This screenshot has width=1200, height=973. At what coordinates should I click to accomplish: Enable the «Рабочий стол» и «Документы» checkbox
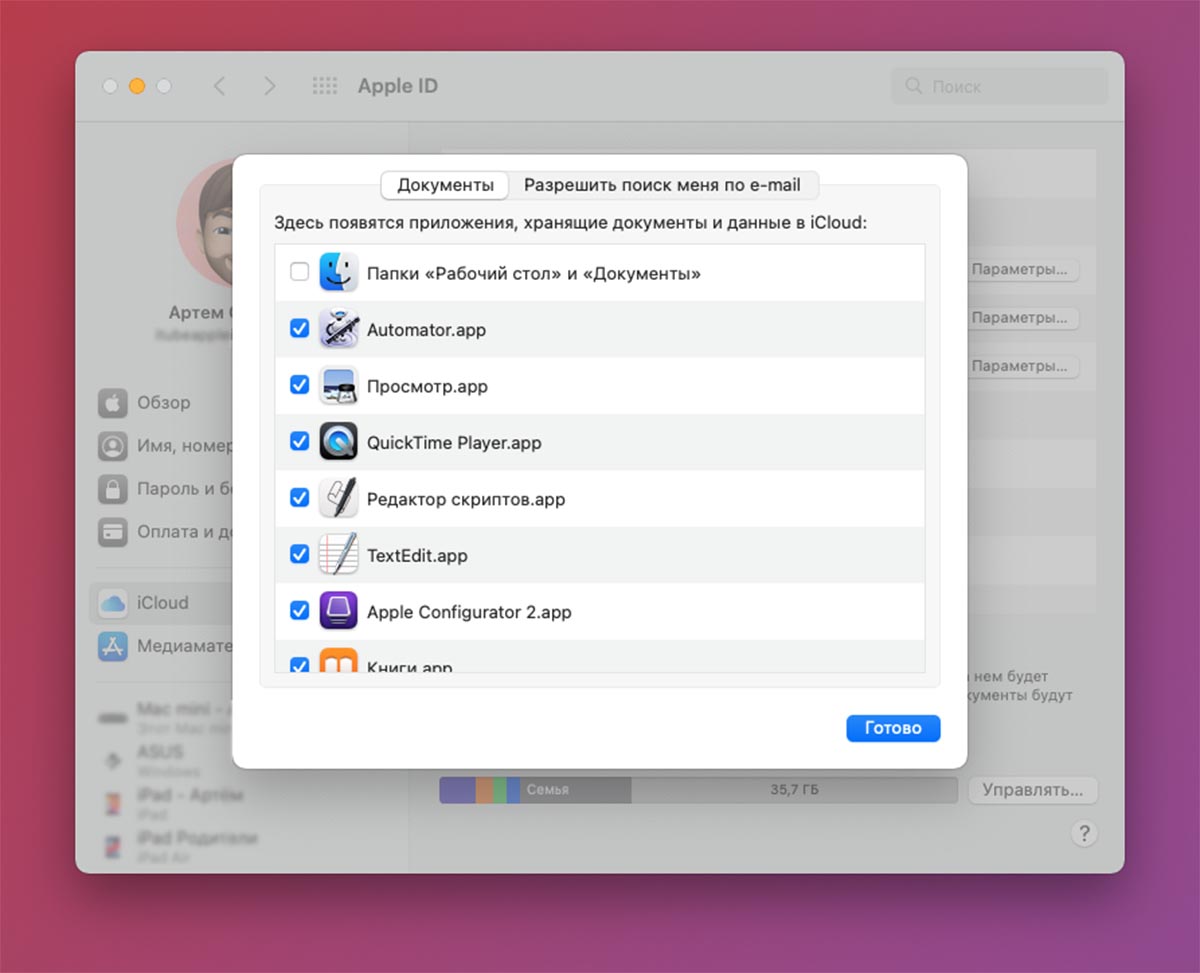299,272
